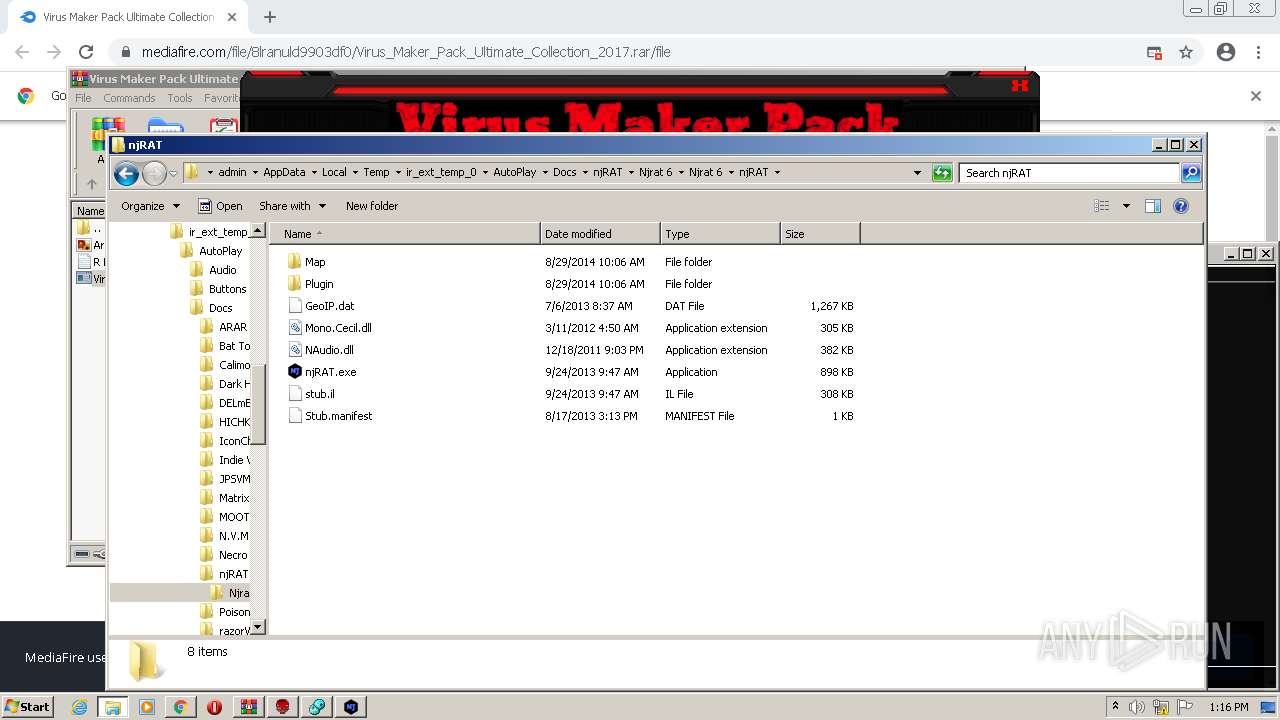Viewport: 1280px width, 720px height.
Task: Select ARAR folder in the tree
Action: (x=232, y=327)
